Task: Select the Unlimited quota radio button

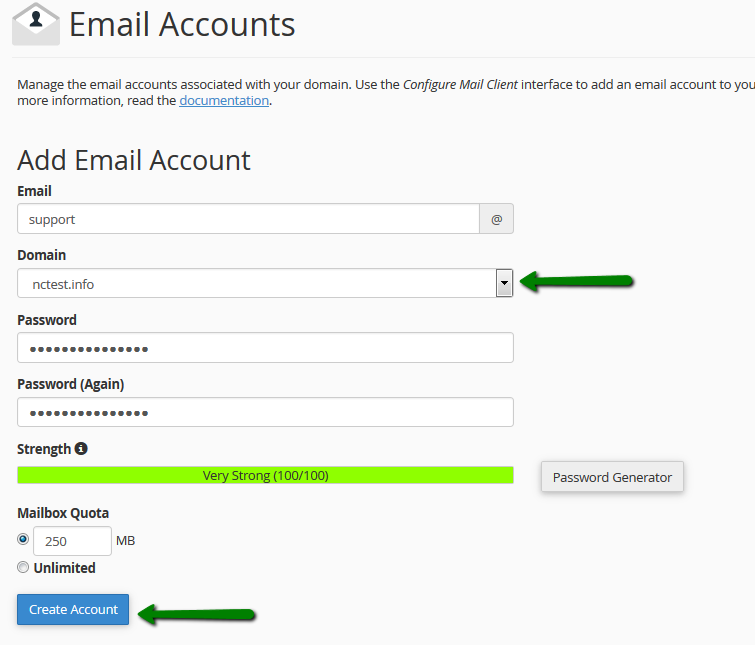Action: click(23, 567)
